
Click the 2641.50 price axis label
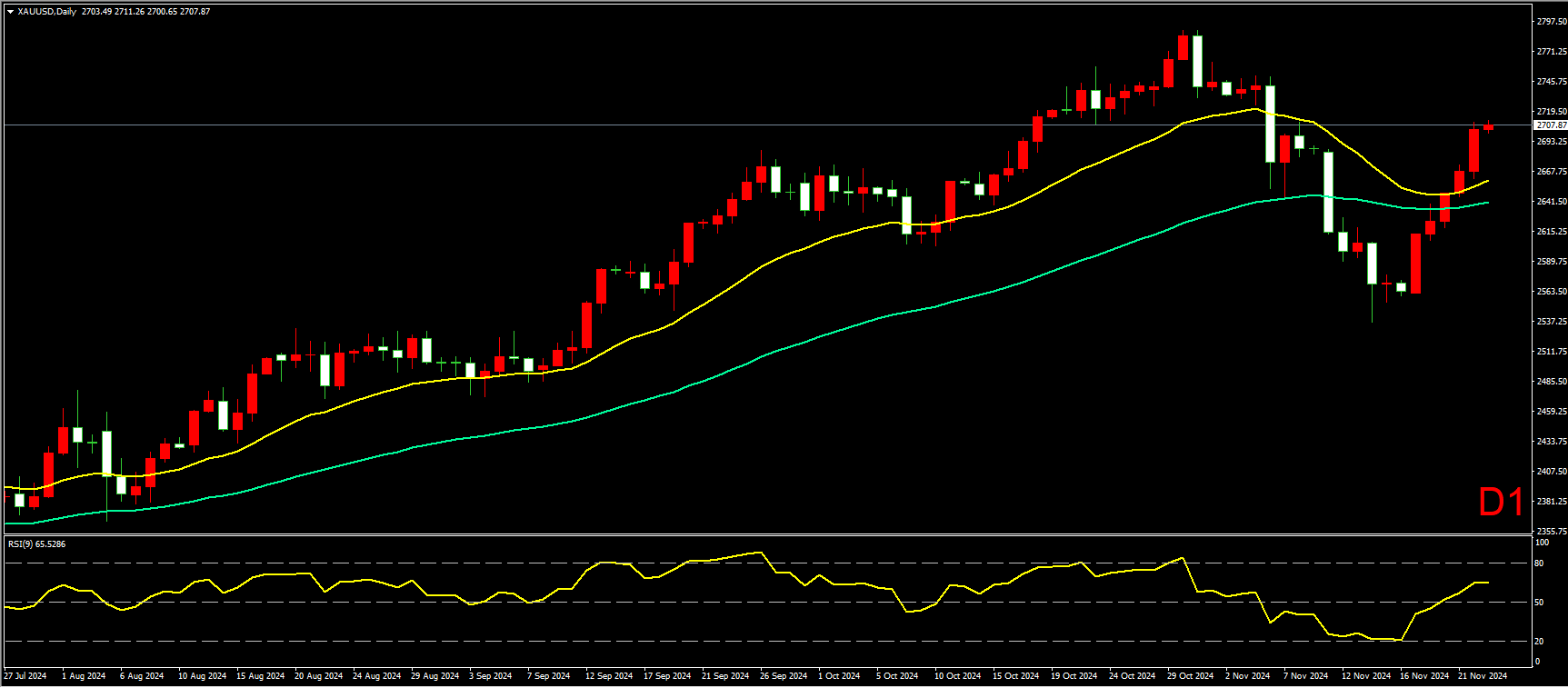coord(1551,201)
